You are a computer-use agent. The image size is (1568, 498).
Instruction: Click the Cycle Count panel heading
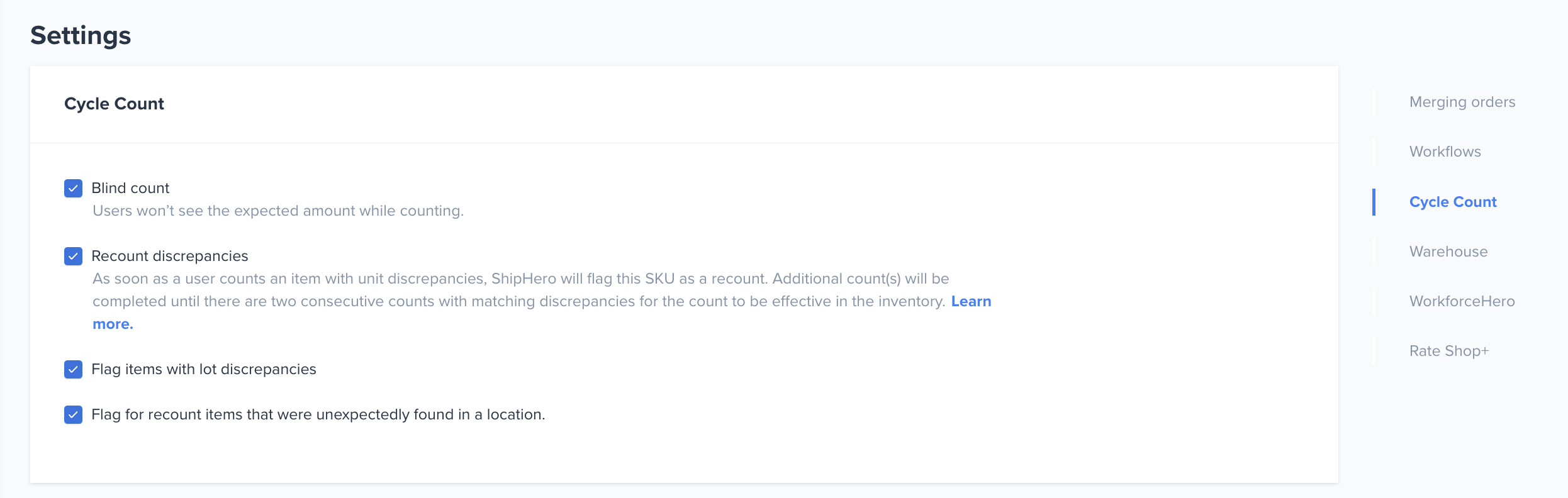click(114, 103)
